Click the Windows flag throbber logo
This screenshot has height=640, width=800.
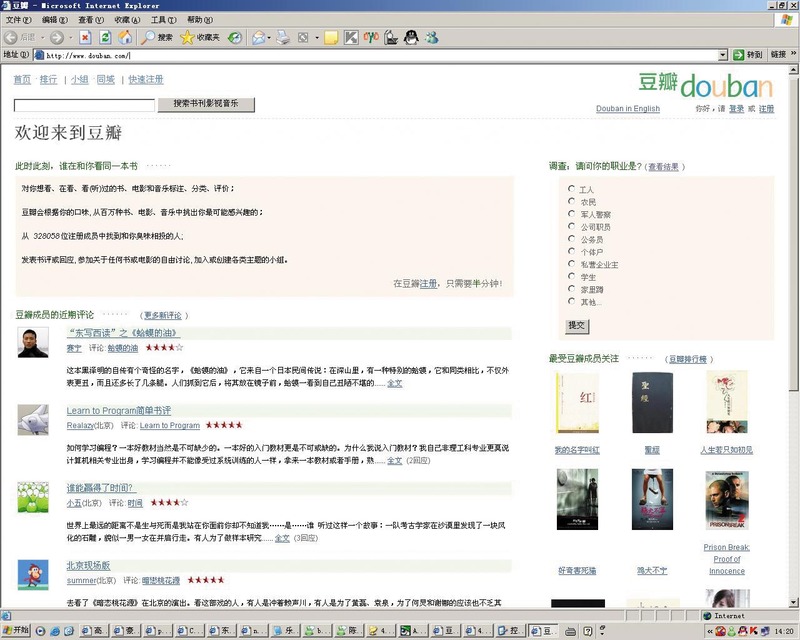(787, 20)
